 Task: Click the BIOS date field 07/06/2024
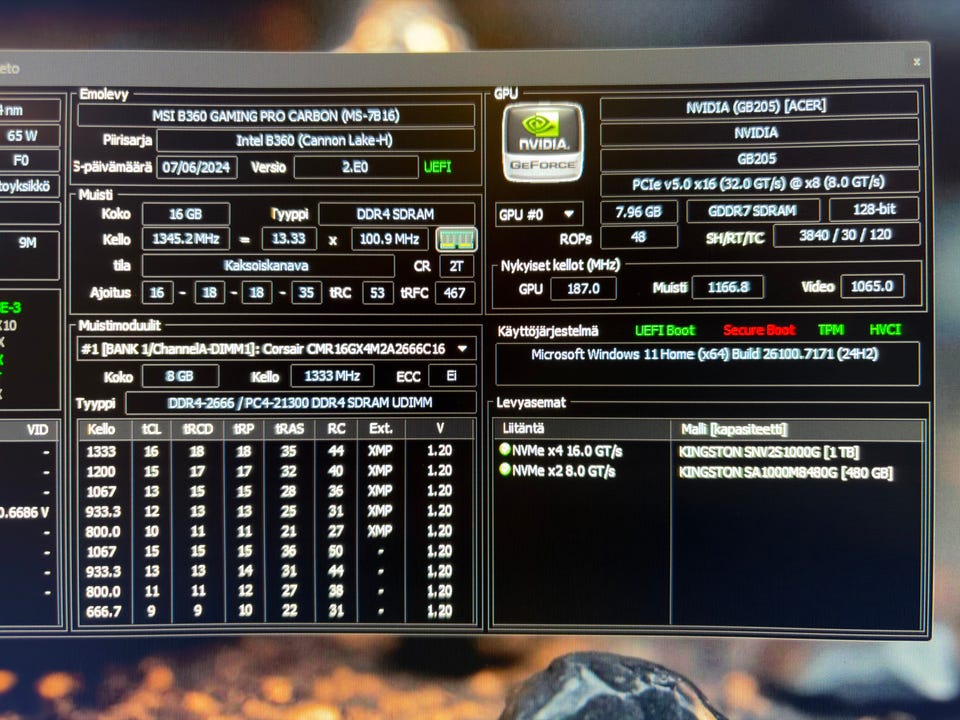pos(197,167)
